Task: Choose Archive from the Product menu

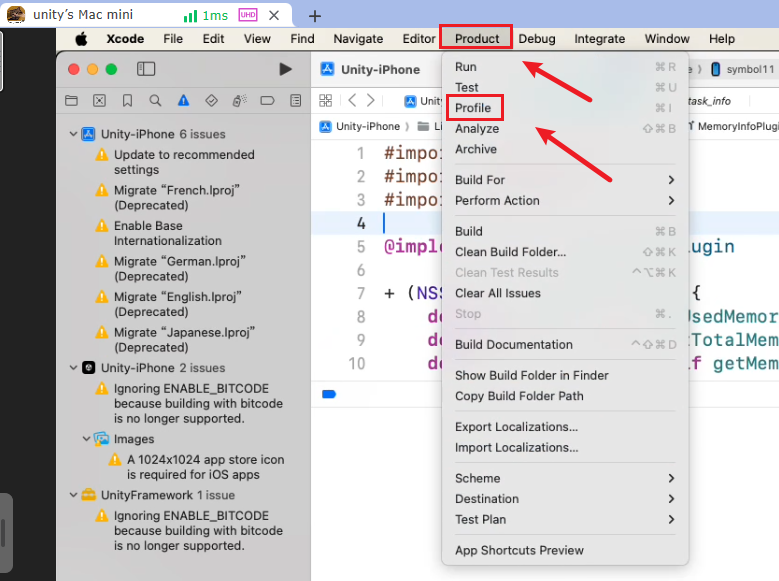Action: pos(565,149)
